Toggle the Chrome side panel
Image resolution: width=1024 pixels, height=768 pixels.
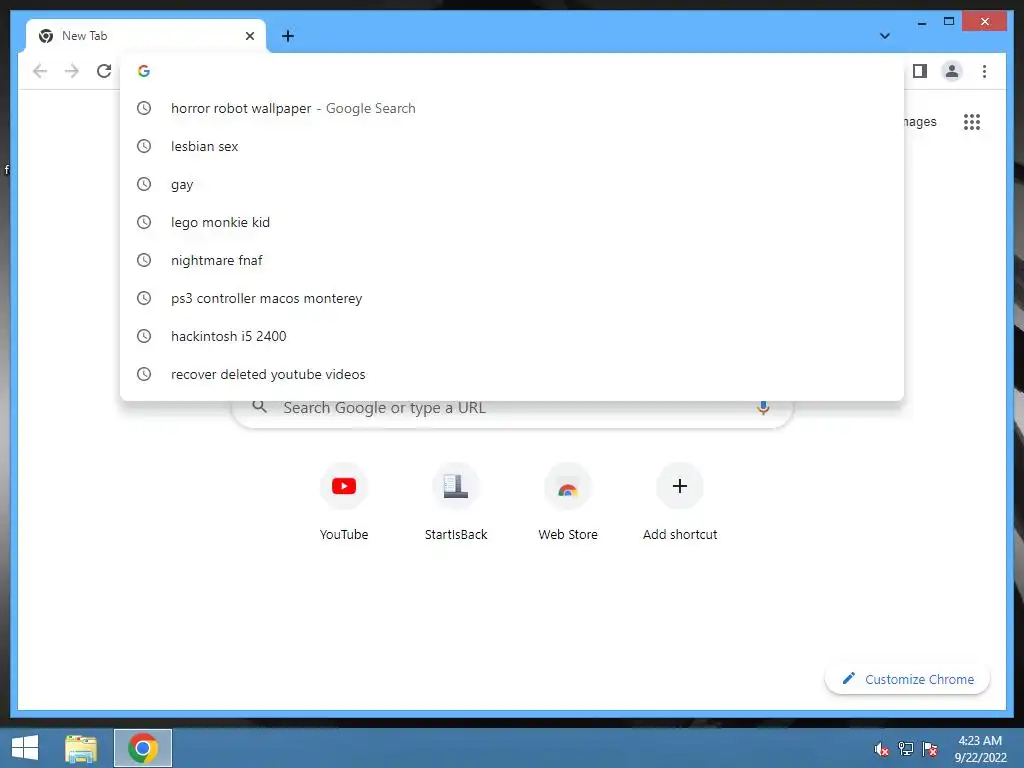[920, 71]
